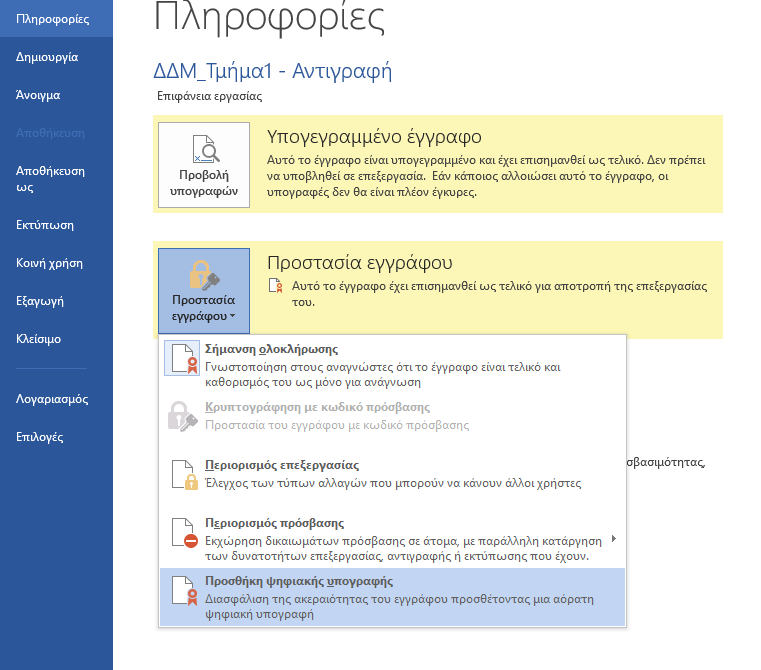Image resolution: width=761 pixels, height=670 pixels.
Task: Click the greyed Αποθήκευση sidebar item
Action: 50,133
